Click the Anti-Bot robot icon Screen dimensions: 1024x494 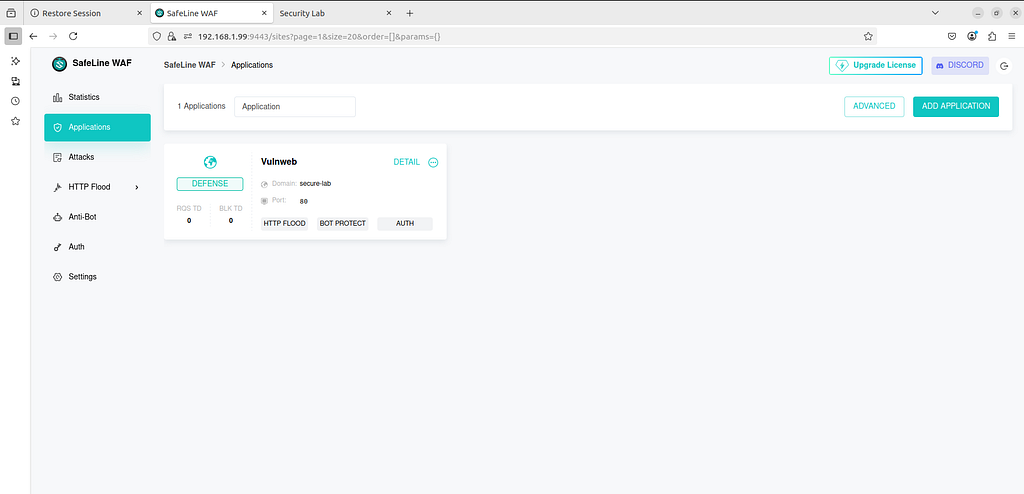(57, 217)
